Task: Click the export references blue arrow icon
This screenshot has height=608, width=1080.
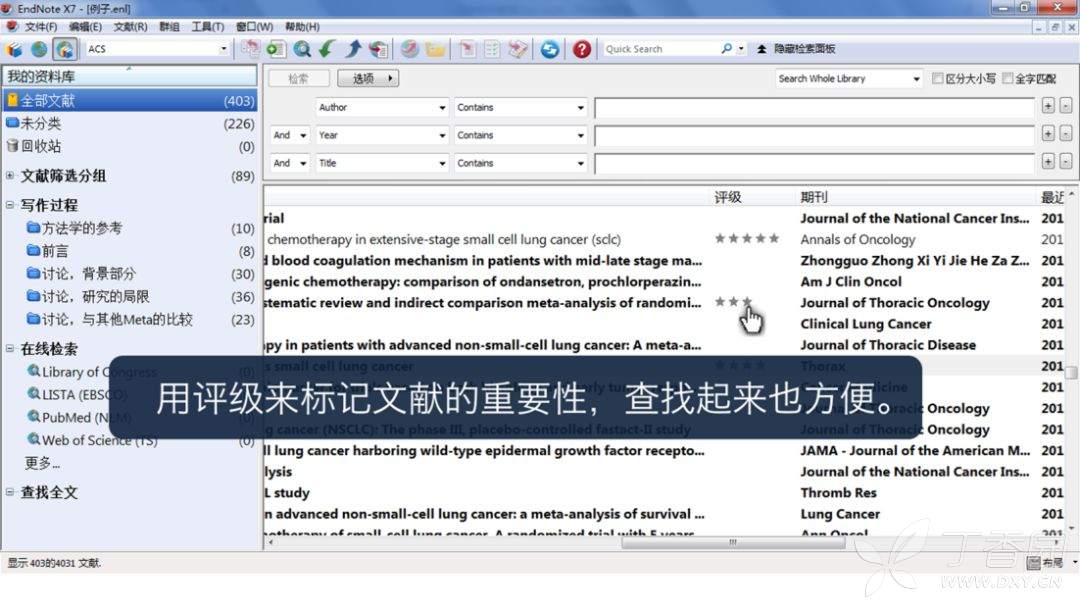Action: point(353,49)
